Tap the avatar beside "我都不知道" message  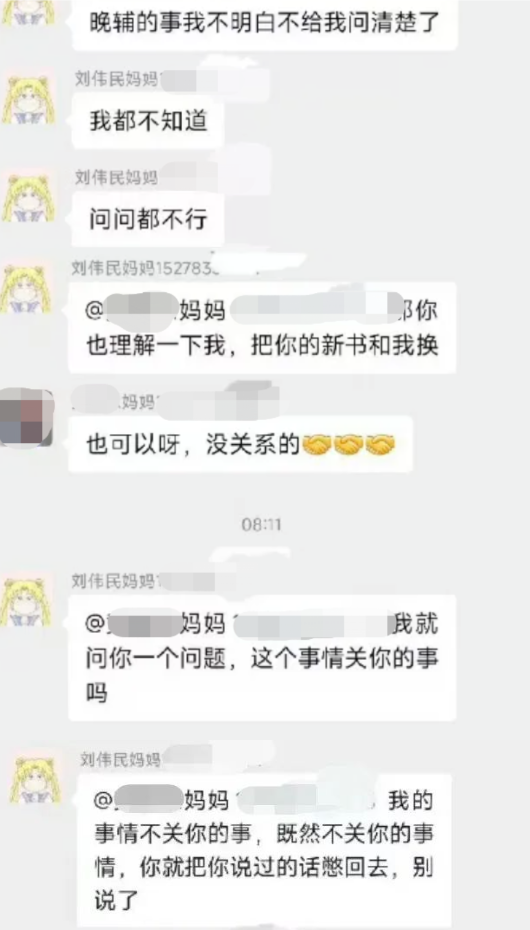click(x=28, y=101)
